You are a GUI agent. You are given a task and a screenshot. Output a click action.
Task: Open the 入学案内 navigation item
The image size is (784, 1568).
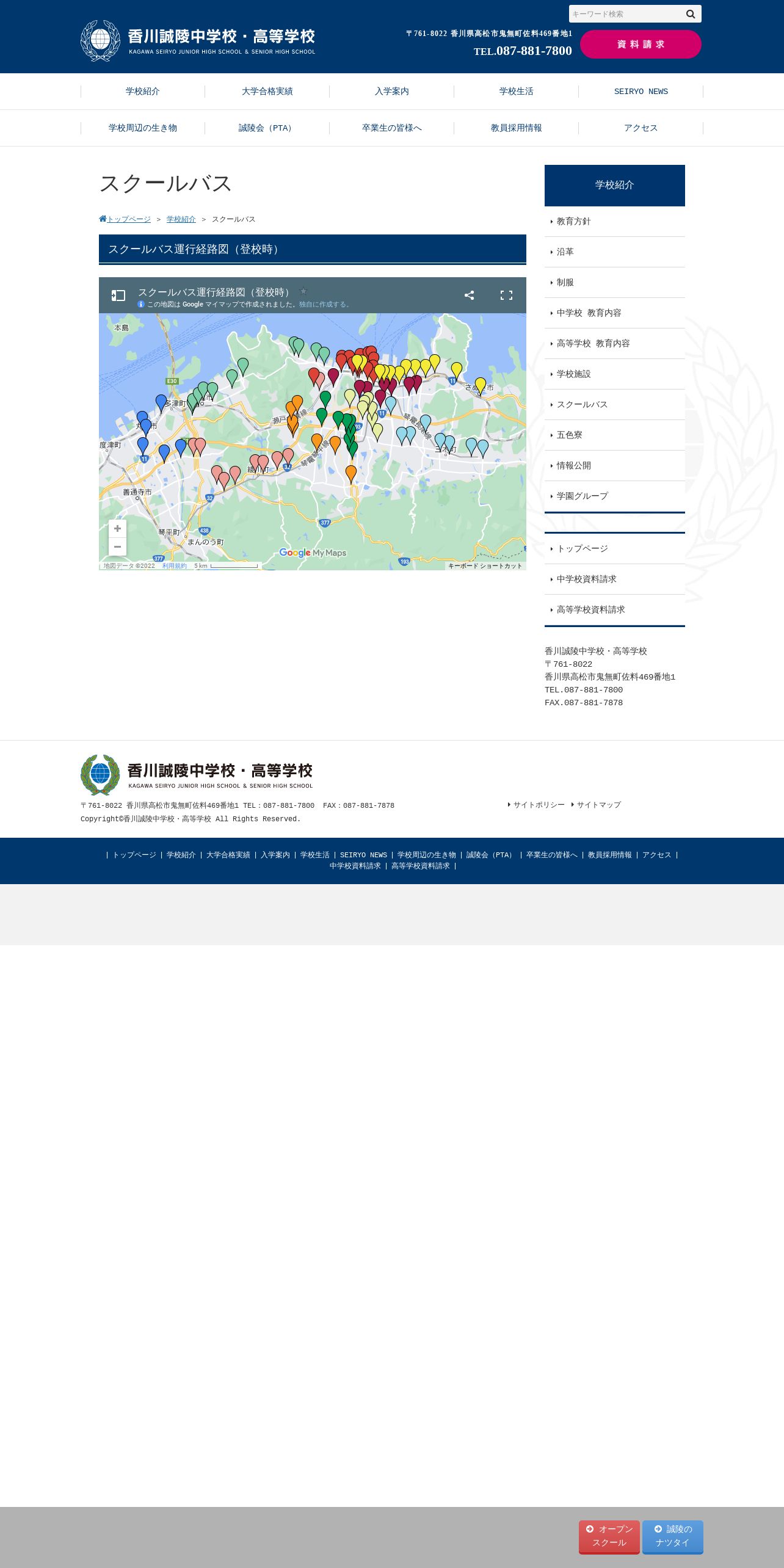click(x=392, y=92)
